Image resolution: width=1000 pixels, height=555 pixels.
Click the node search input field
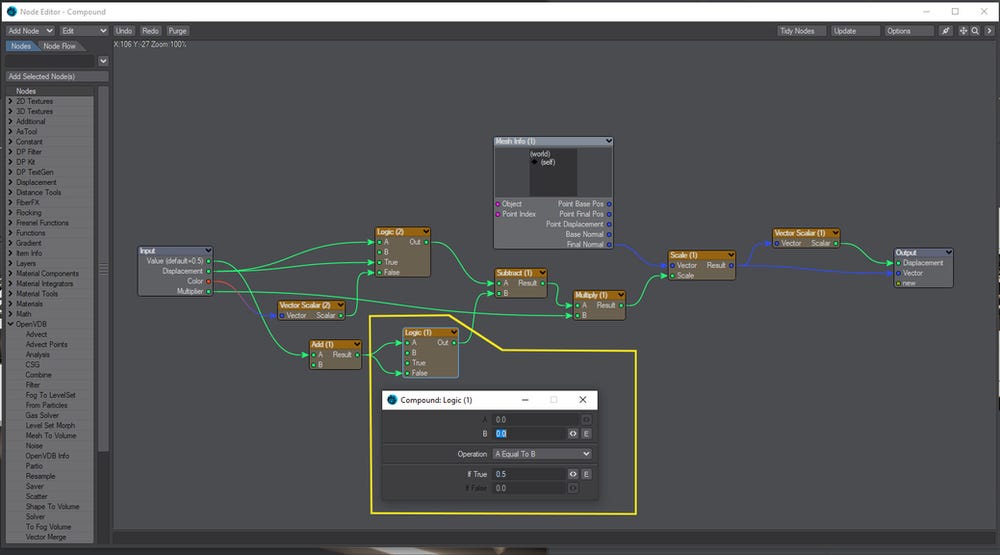tap(50, 61)
